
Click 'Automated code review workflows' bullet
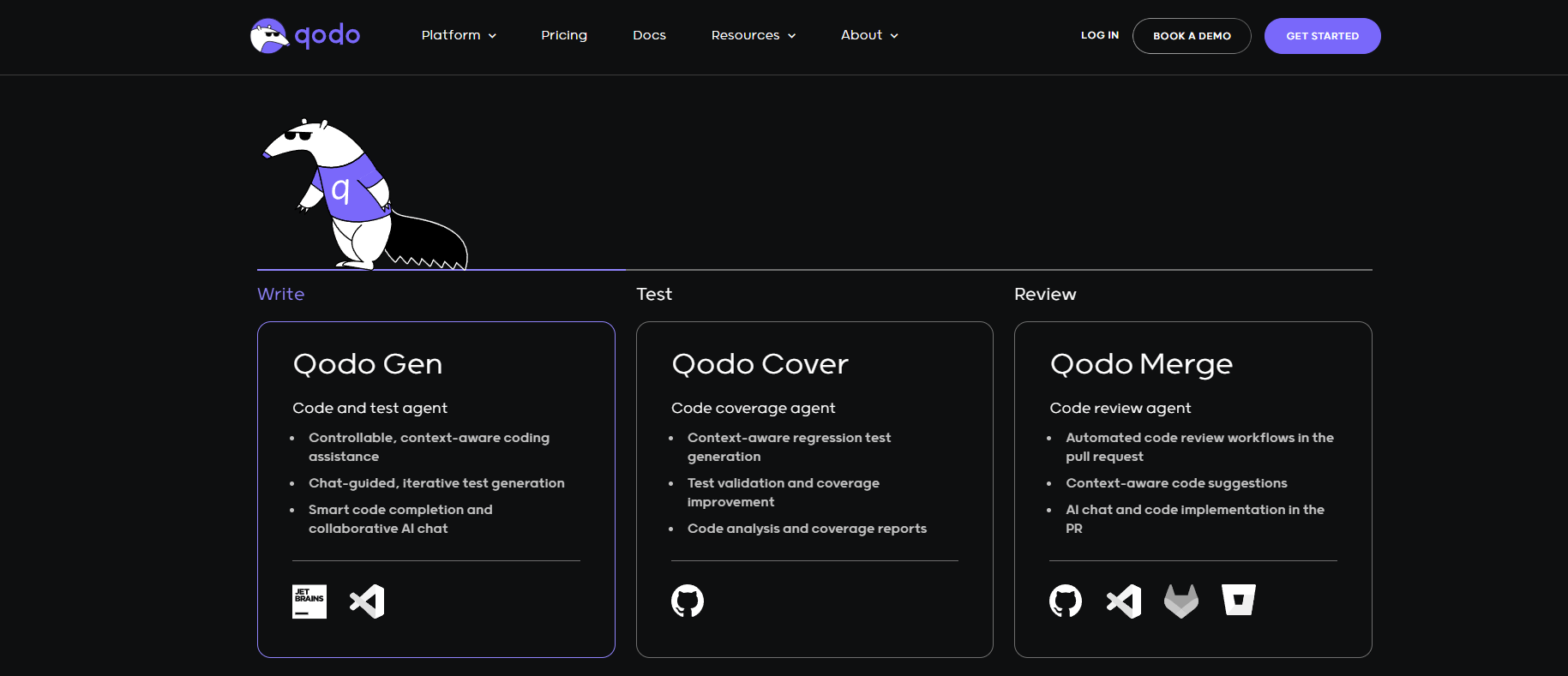(x=1199, y=447)
